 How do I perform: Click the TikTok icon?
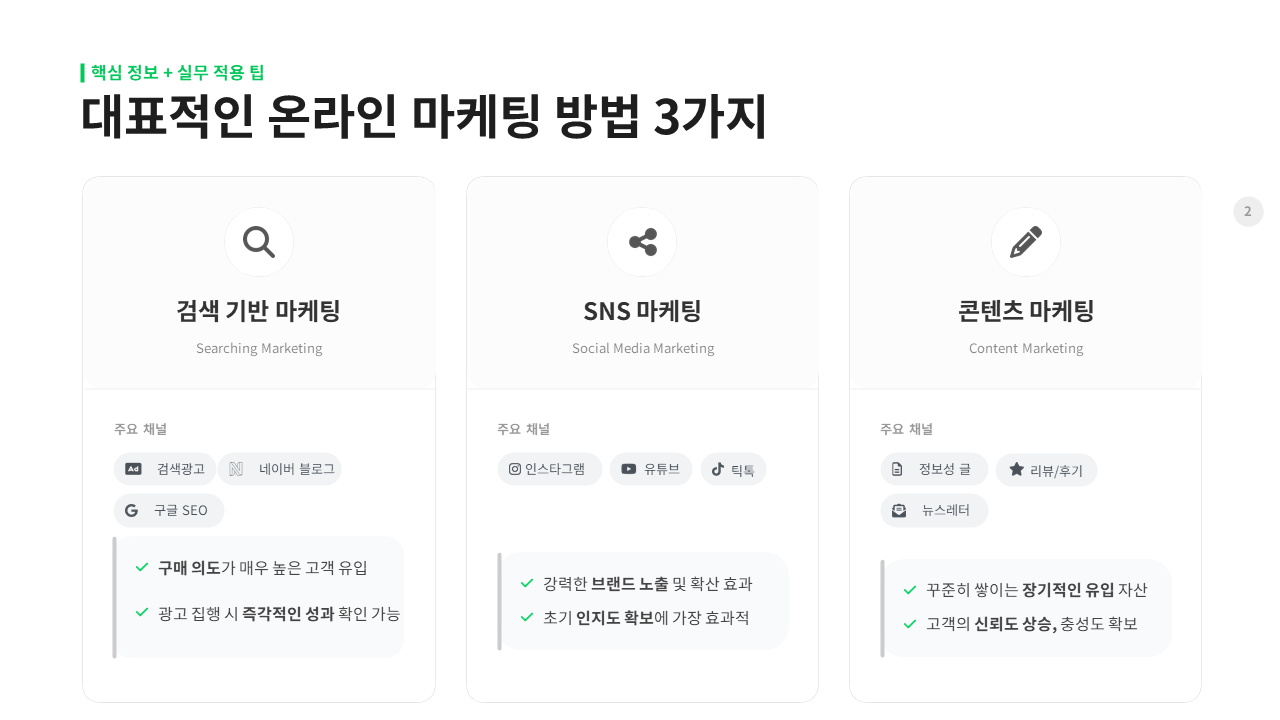pos(717,469)
